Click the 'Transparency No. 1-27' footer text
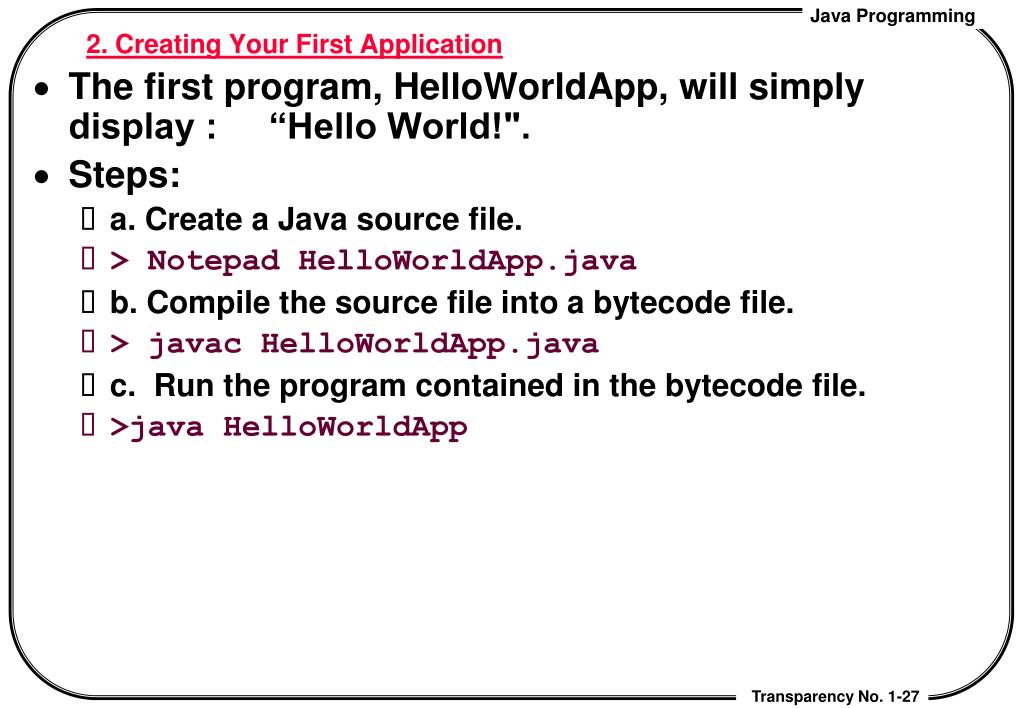 pyautogui.click(x=835, y=696)
